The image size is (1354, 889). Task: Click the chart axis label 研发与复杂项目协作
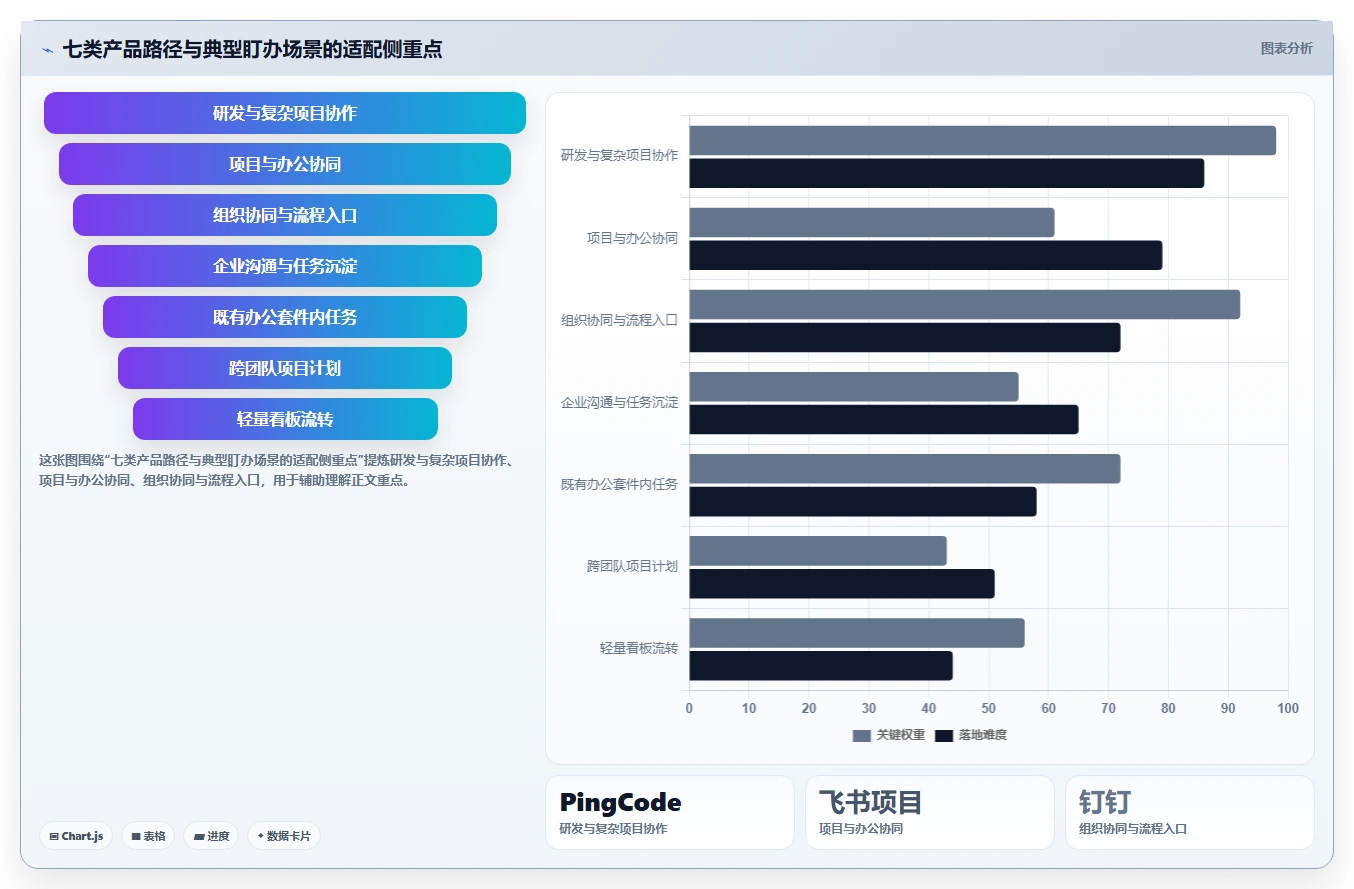click(x=619, y=156)
